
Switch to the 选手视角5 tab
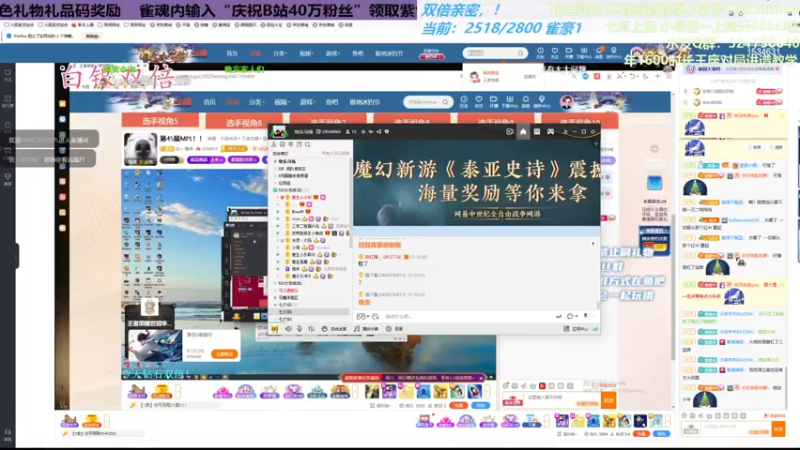(x=160, y=121)
